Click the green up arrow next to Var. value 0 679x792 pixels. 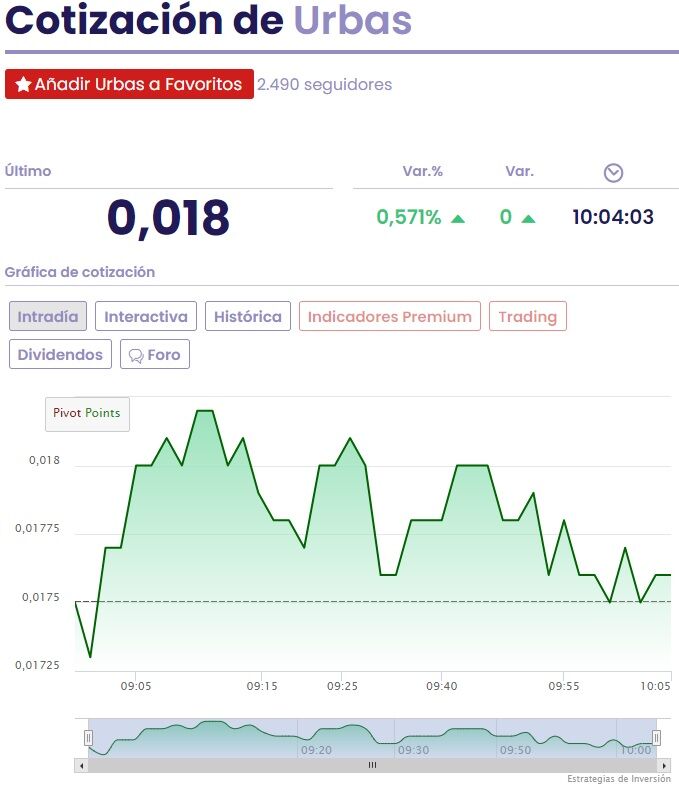tap(528, 219)
